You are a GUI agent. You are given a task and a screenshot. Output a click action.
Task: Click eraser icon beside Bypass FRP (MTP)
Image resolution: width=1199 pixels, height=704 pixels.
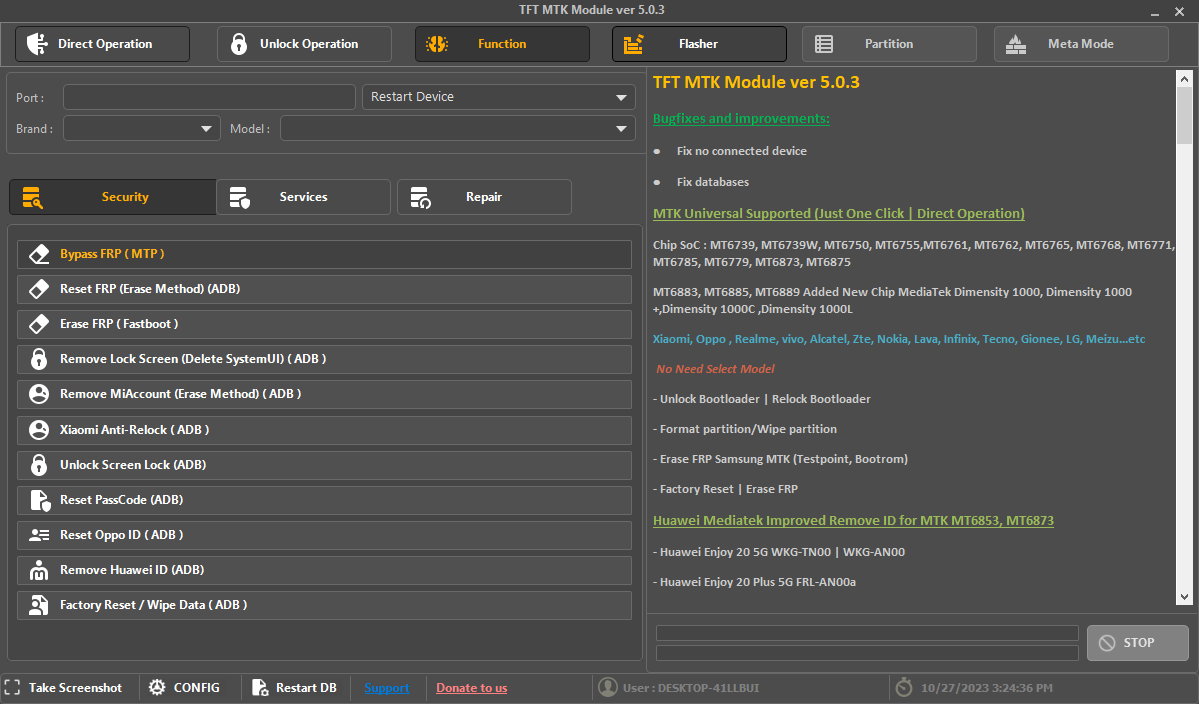coord(39,254)
